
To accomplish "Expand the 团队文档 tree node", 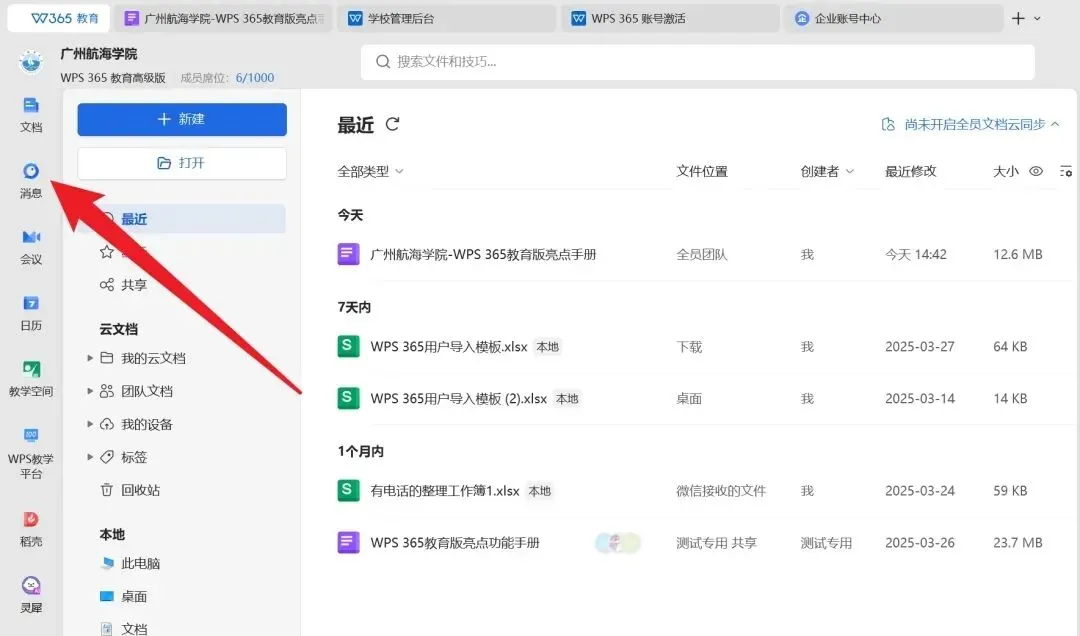I will pyautogui.click(x=90, y=391).
